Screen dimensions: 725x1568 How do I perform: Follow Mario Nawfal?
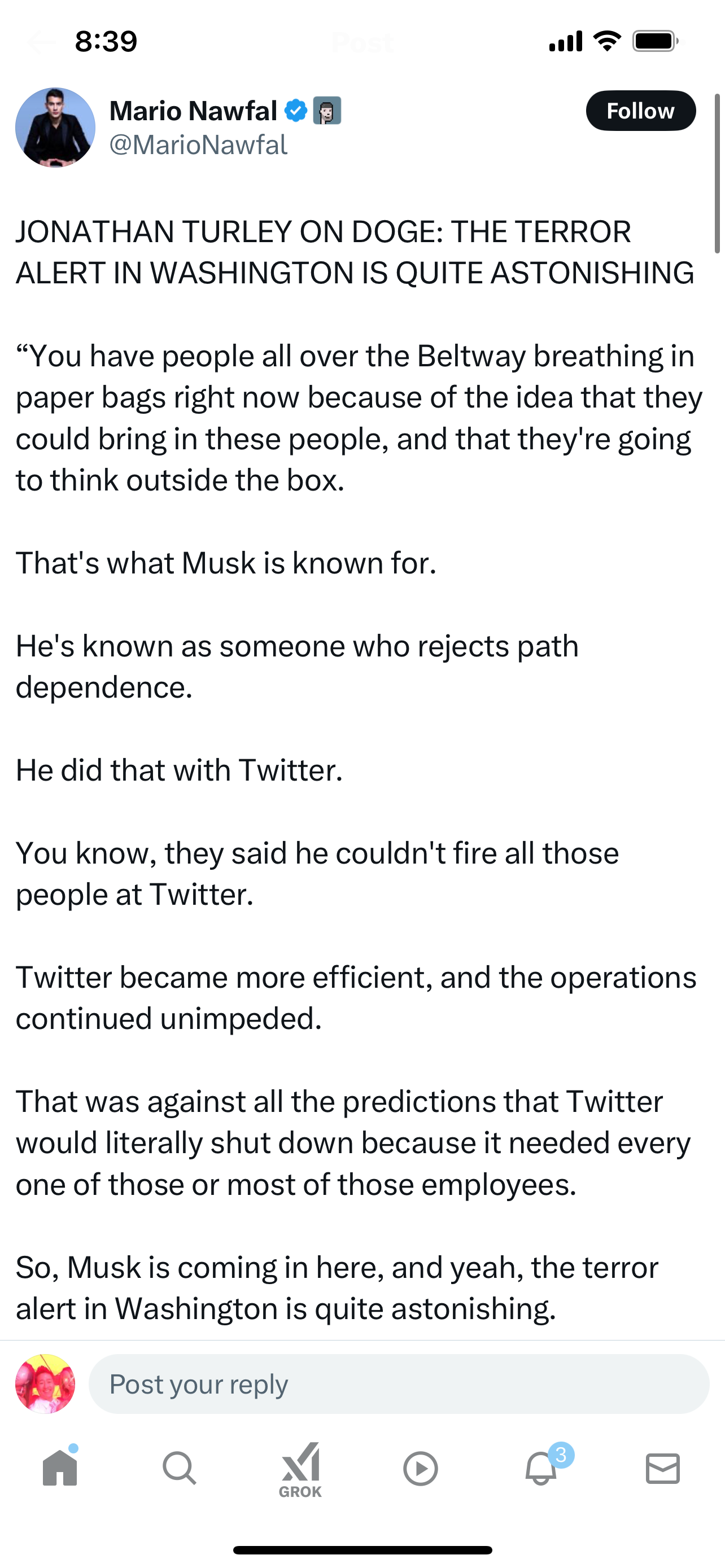point(640,111)
